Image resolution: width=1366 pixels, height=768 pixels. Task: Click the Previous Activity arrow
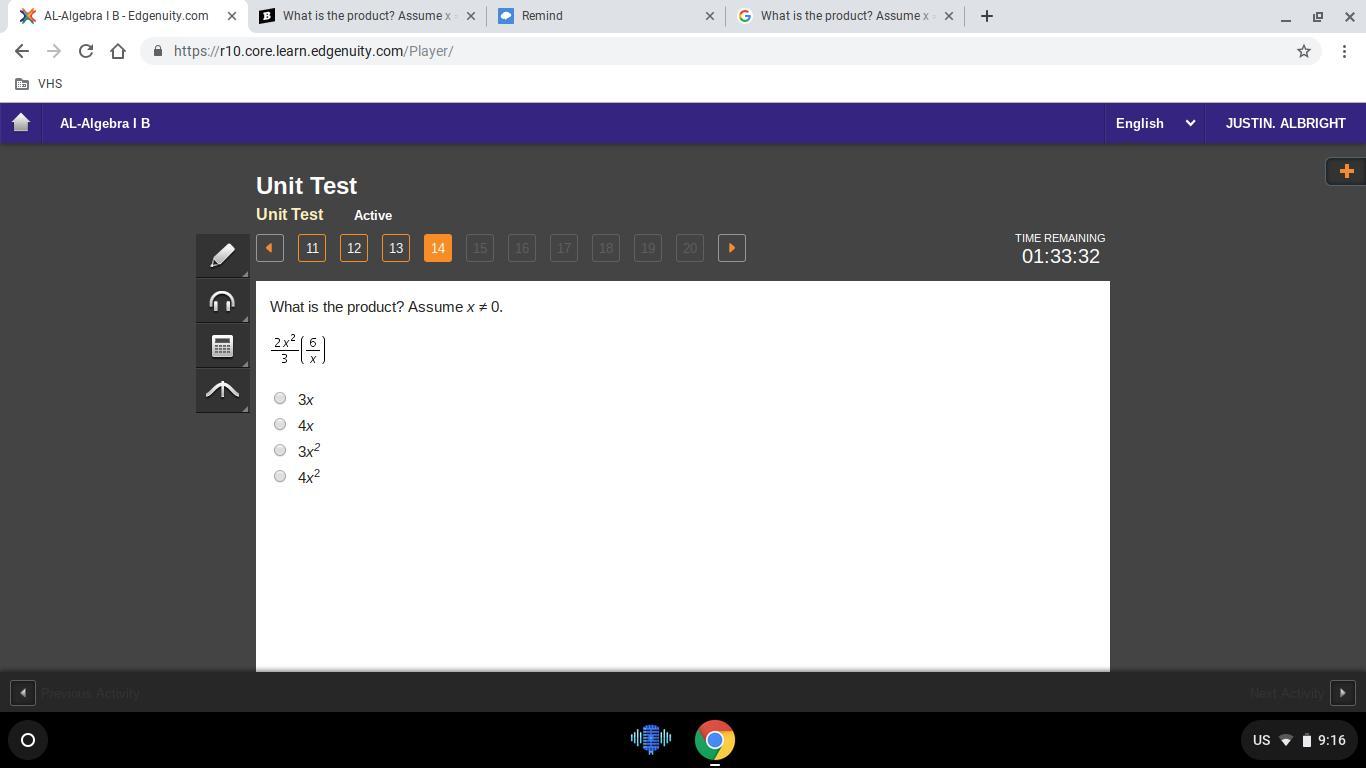click(23, 693)
